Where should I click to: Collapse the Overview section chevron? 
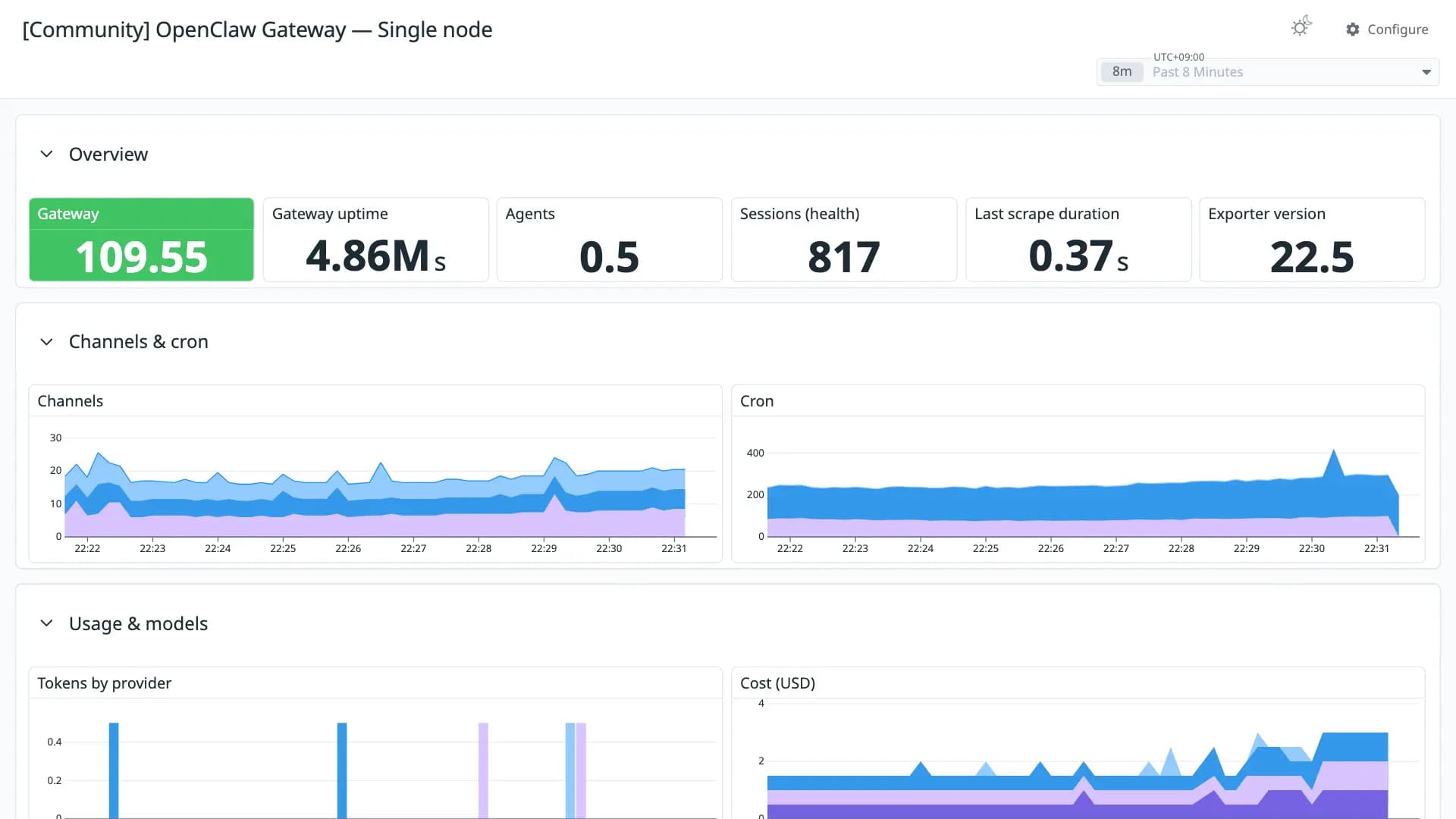46,154
